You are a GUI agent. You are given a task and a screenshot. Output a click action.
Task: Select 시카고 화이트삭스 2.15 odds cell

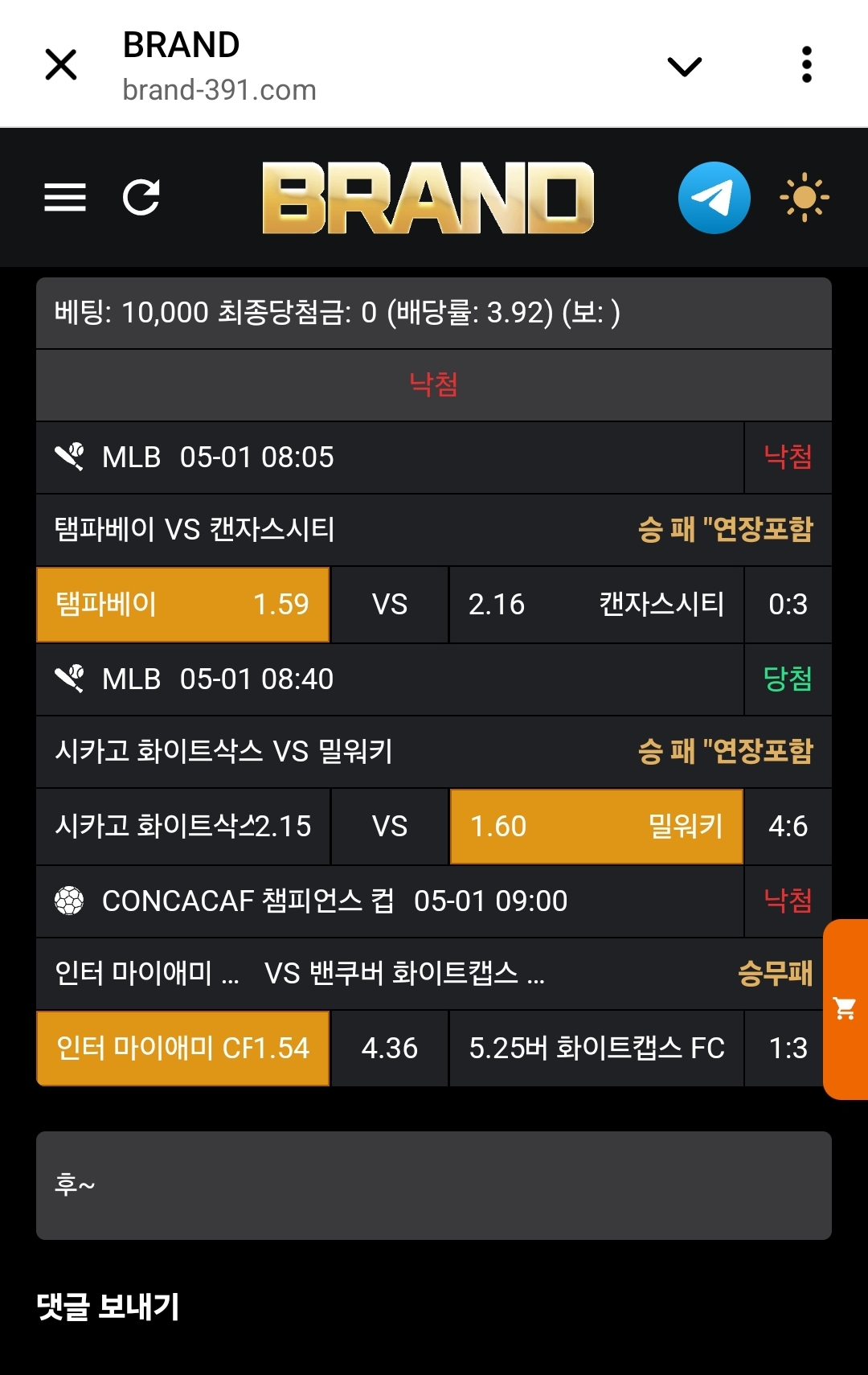click(183, 827)
